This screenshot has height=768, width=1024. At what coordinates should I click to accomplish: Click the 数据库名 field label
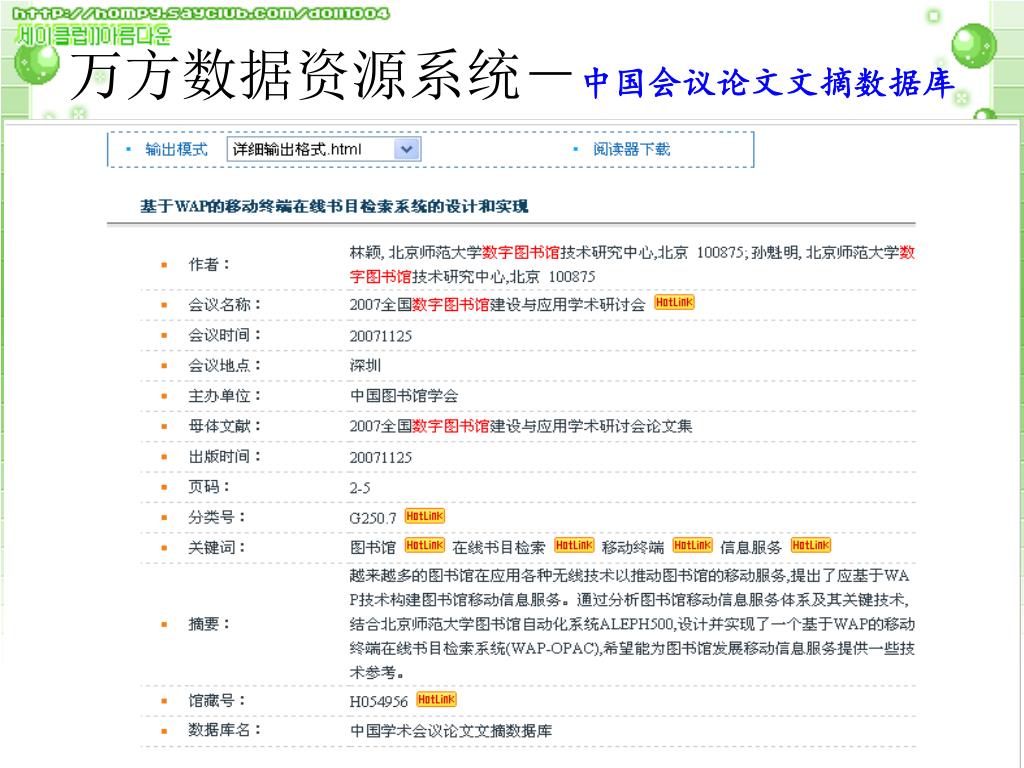(225, 730)
